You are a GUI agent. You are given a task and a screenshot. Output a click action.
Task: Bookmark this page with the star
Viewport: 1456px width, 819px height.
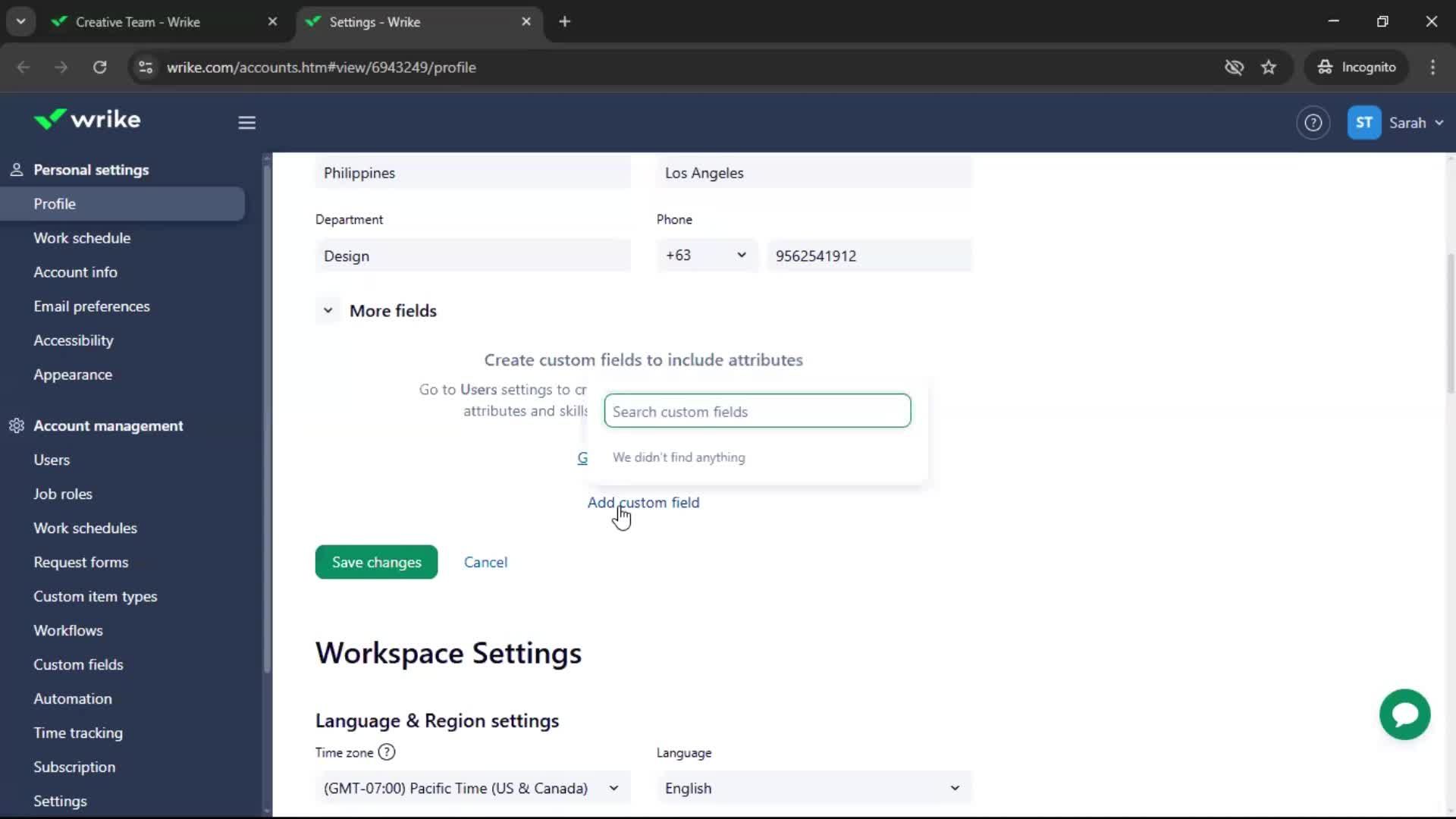click(1269, 67)
